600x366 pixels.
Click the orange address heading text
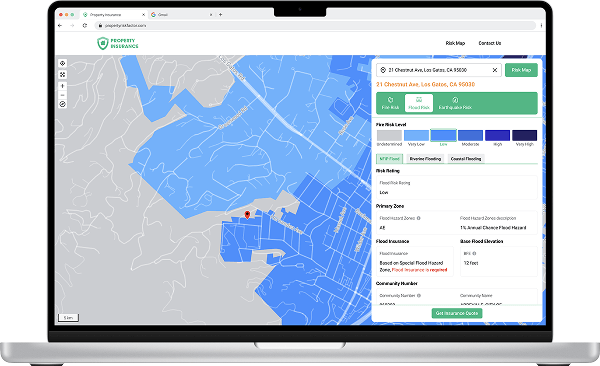point(425,85)
